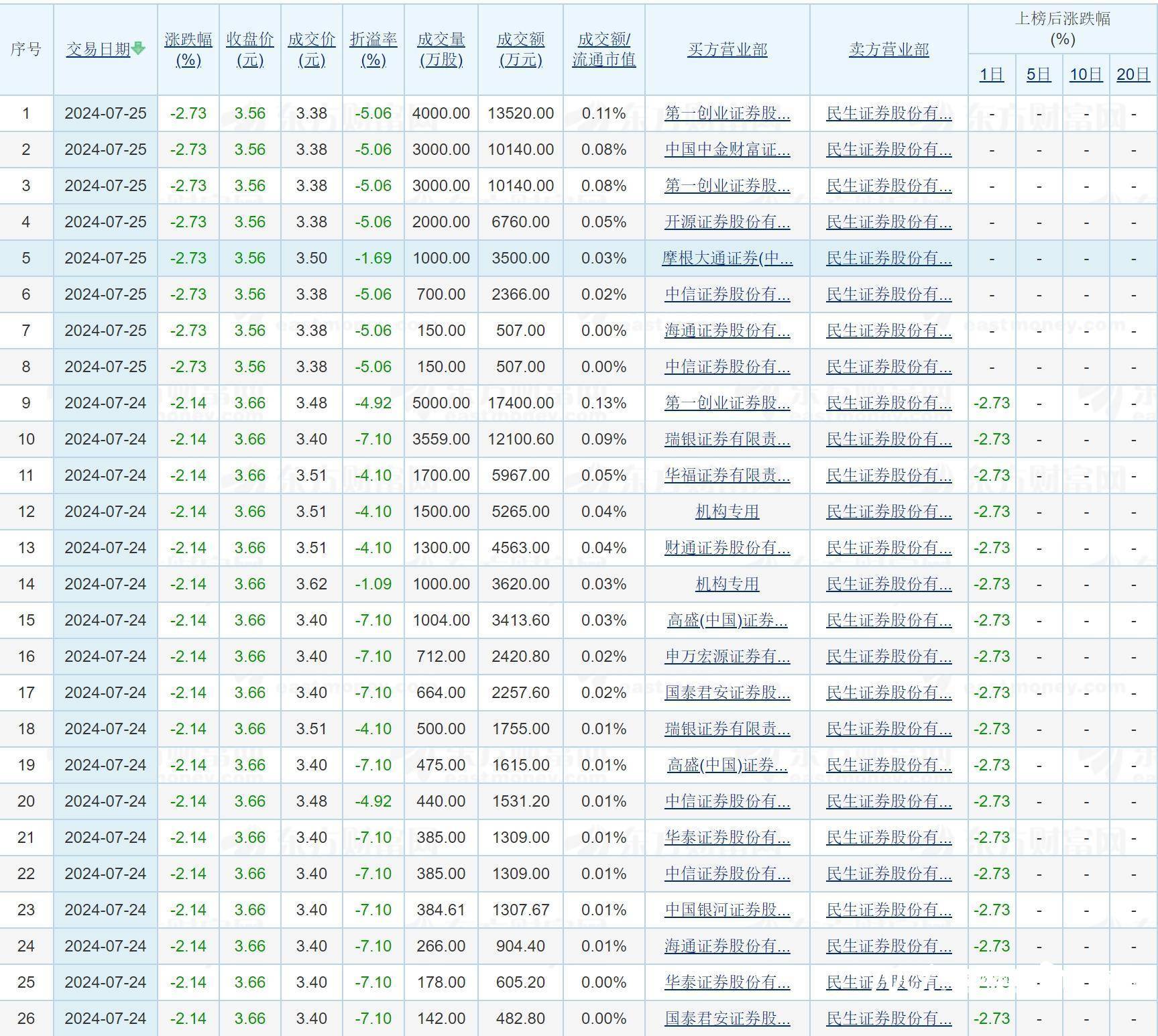Select 折溢率 -1.69 cell in row 5

(x=373, y=258)
